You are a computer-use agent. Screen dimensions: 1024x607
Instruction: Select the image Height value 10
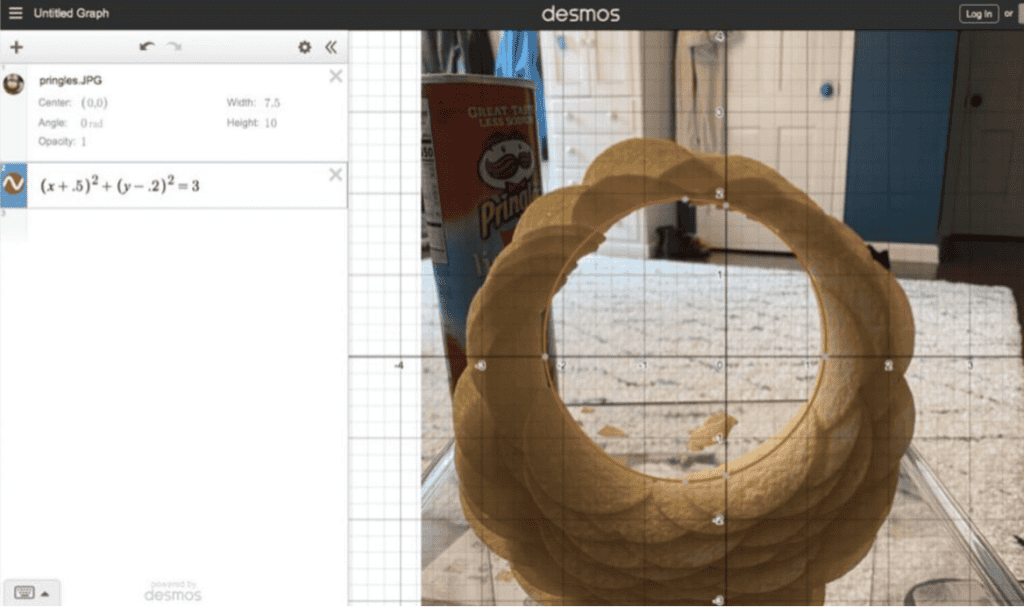[270, 123]
